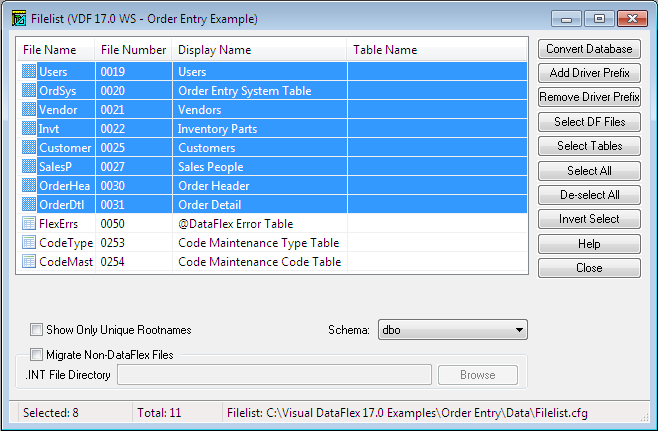Toggle Migrate Non-DataFlex Files checkbox
Viewport: 658px width, 431px height.
36,355
